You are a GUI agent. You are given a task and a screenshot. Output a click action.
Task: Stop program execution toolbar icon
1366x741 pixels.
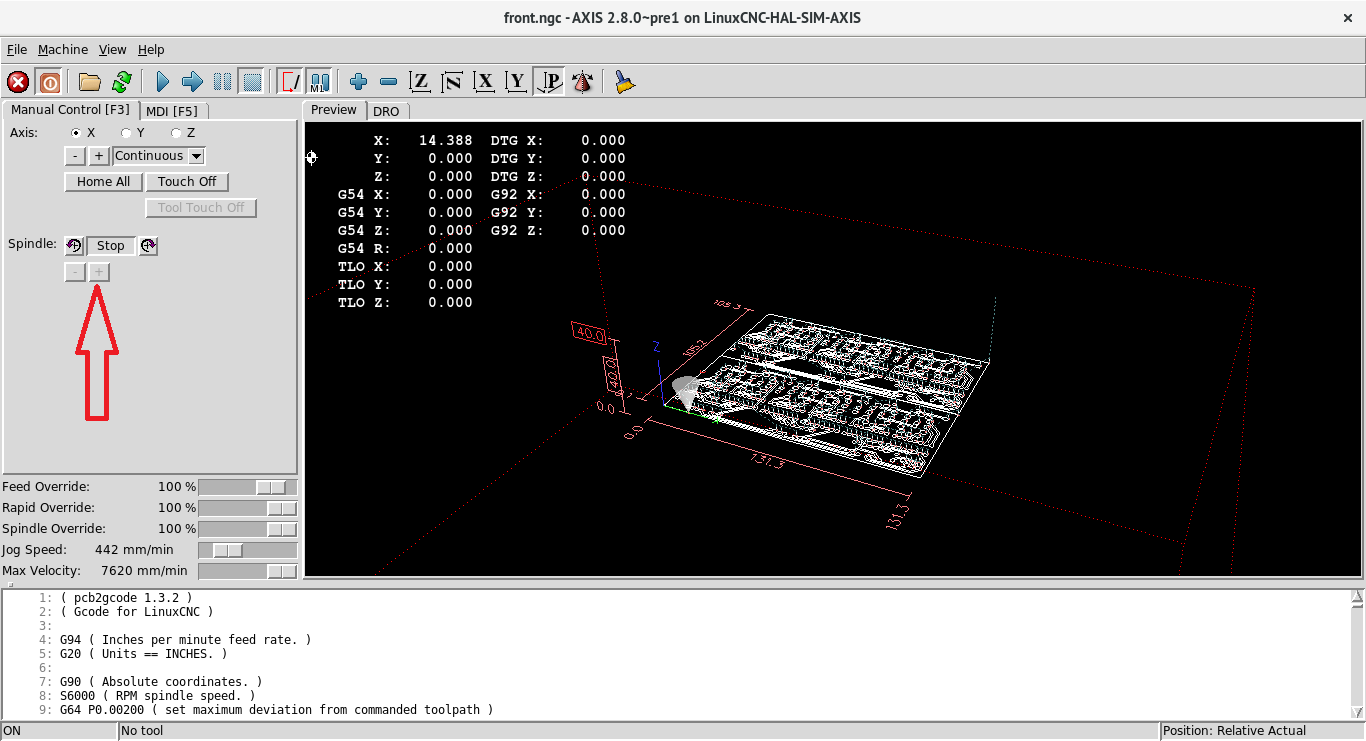[253, 82]
